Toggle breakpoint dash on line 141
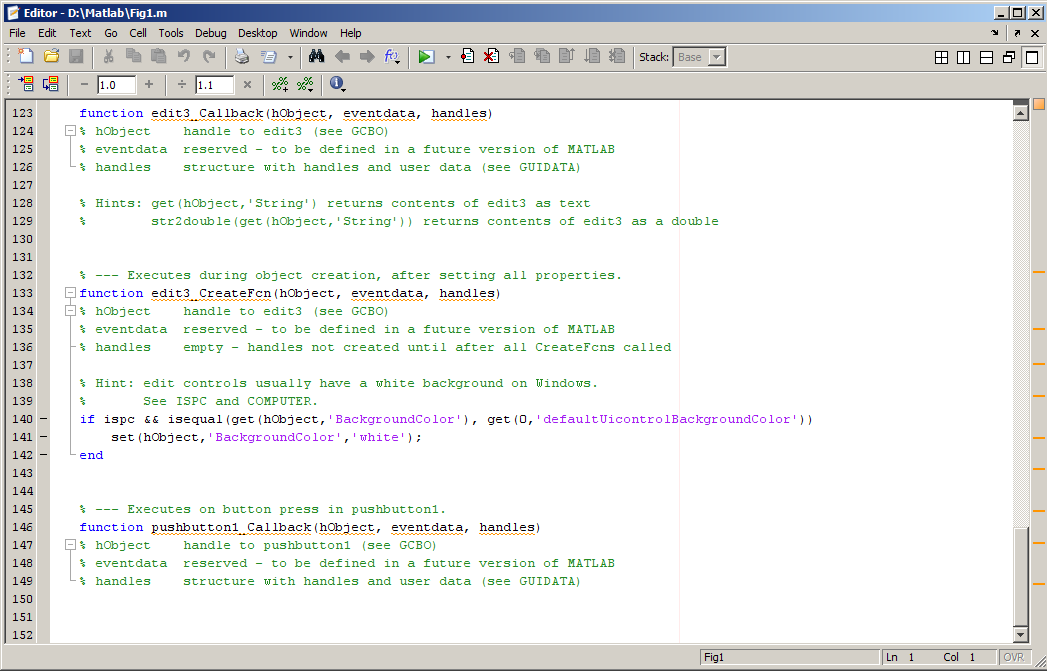 click(43, 437)
